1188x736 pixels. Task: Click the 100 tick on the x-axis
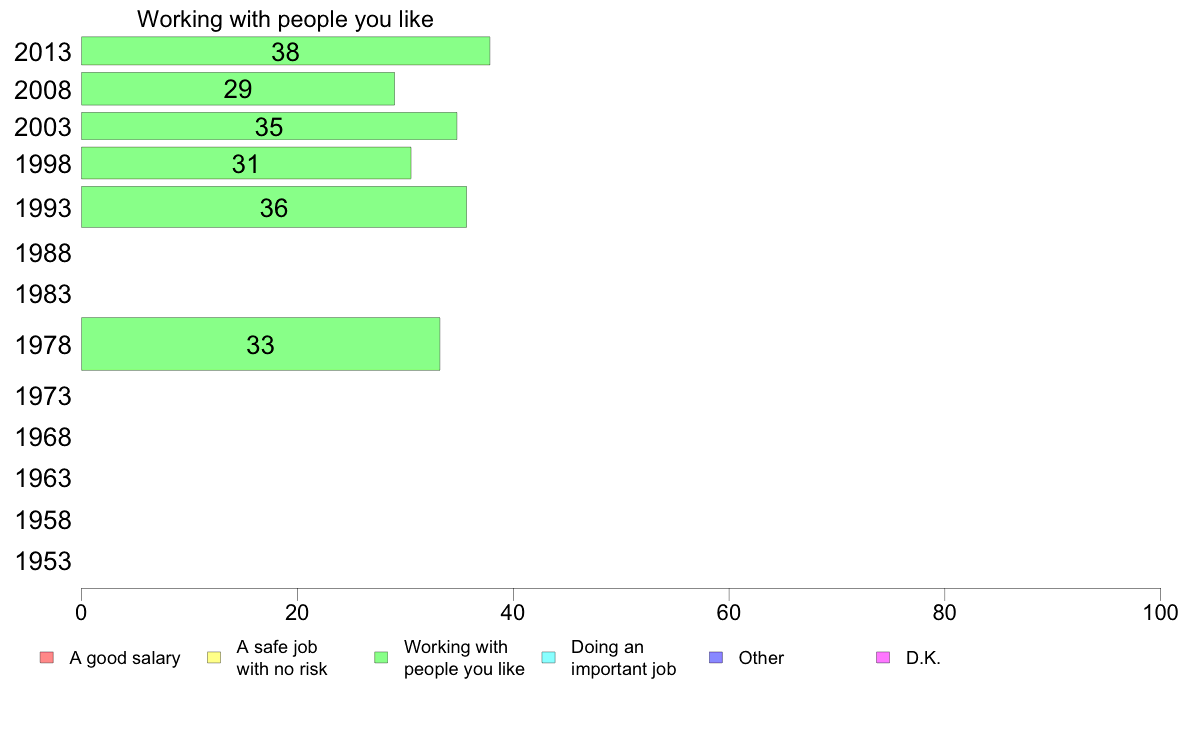click(1160, 612)
